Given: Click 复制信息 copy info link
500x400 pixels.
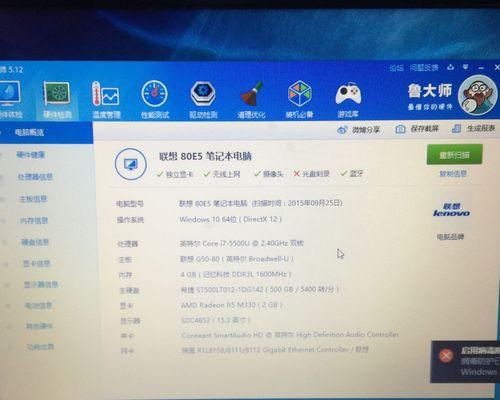Looking at the screenshot, I should [x=453, y=174].
